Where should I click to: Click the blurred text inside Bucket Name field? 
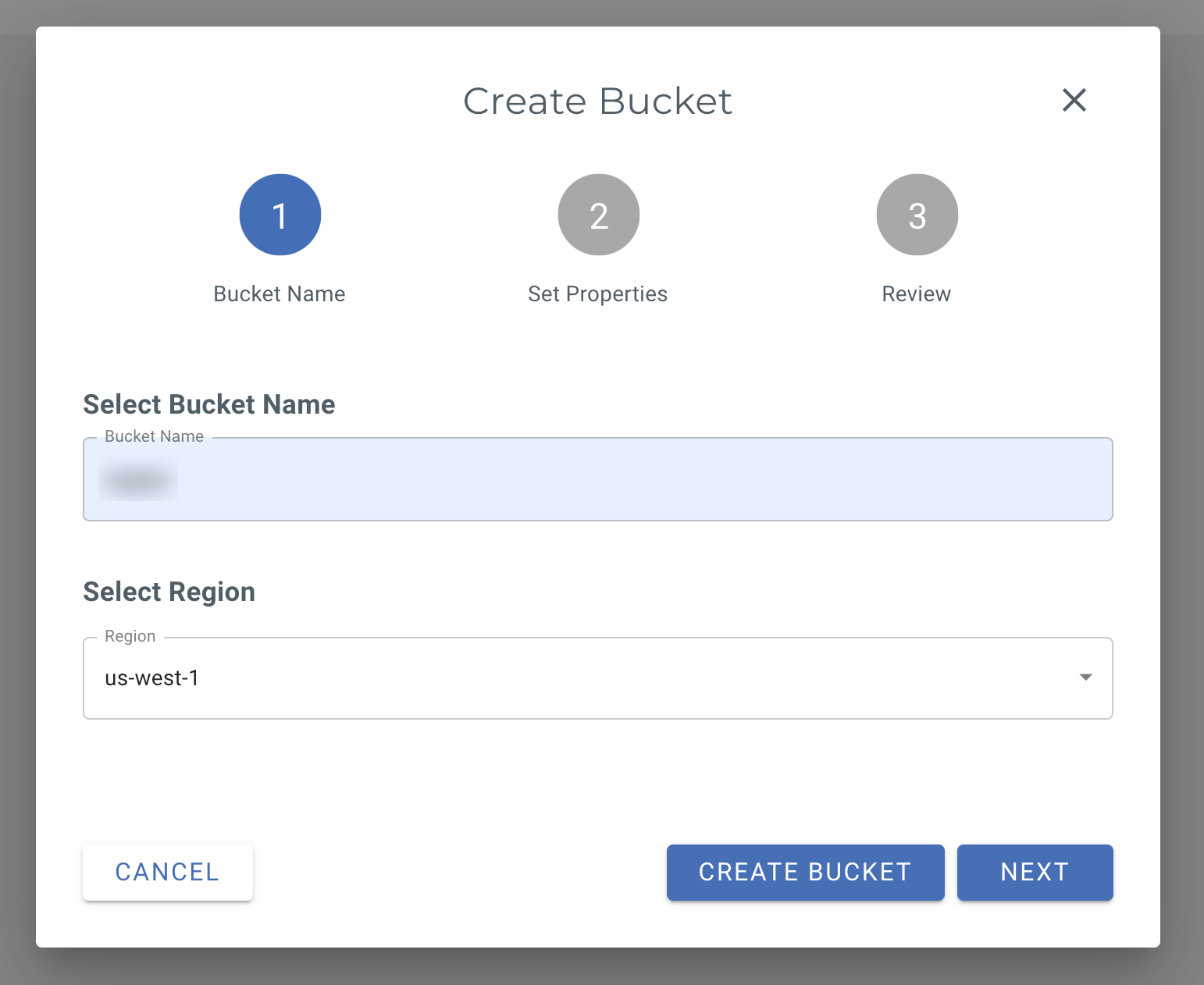point(138,480)
